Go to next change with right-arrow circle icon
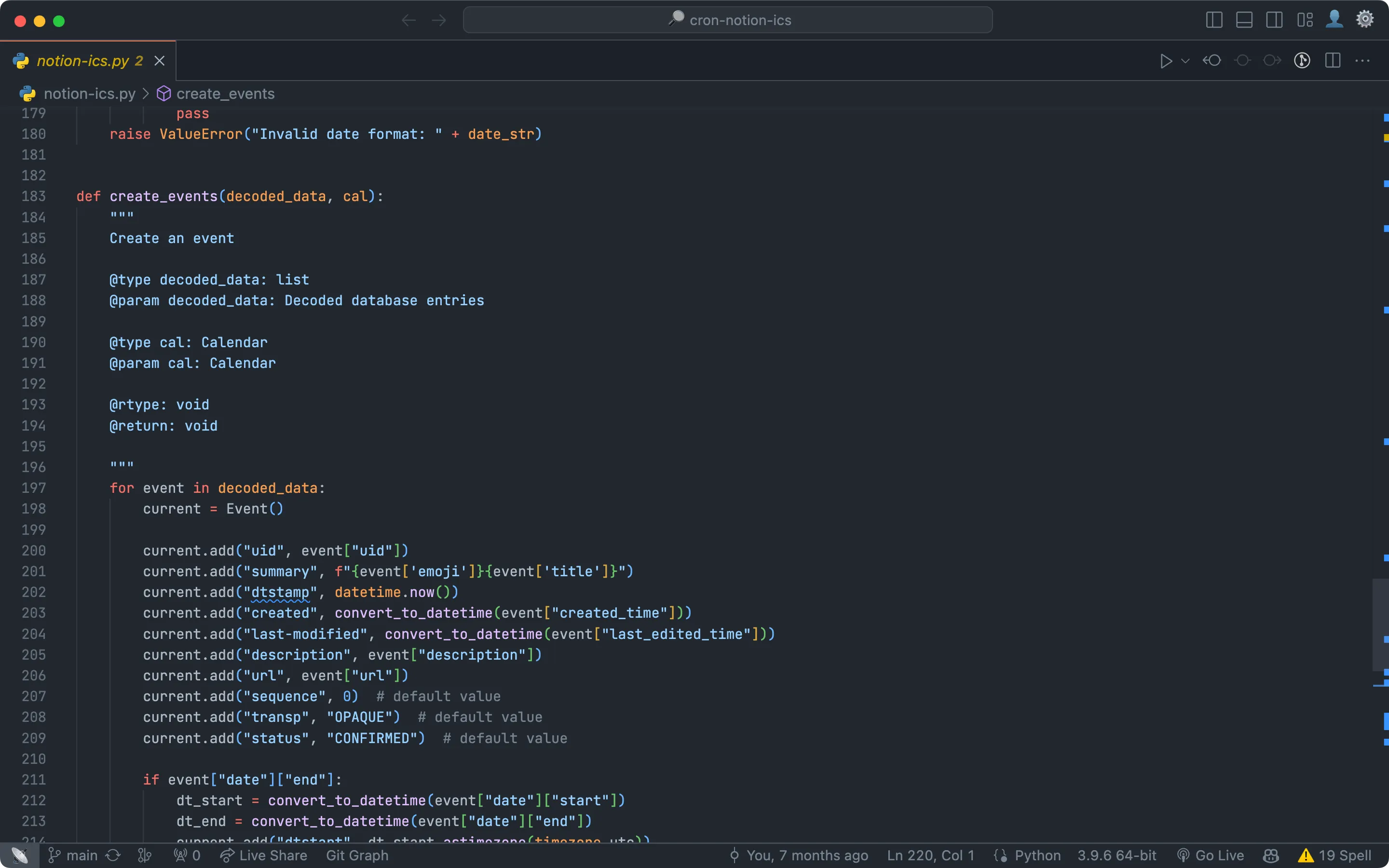The height and width of the screenshot is (868, 1389). pos(1272,60)
